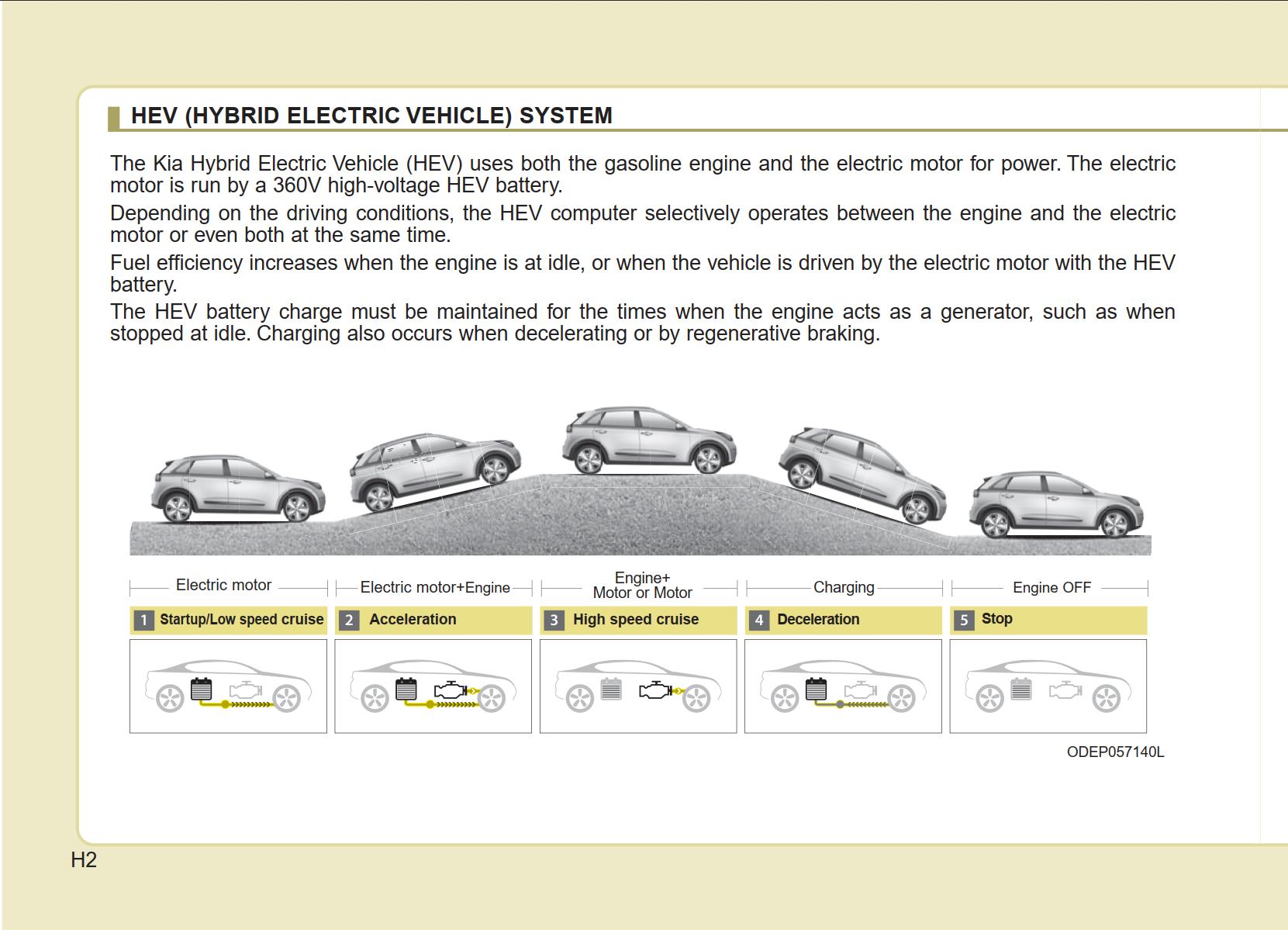Click the engine icon in Deceleration diagram
The width and height of the screenshot is (1288, 930).
(861, 690)
